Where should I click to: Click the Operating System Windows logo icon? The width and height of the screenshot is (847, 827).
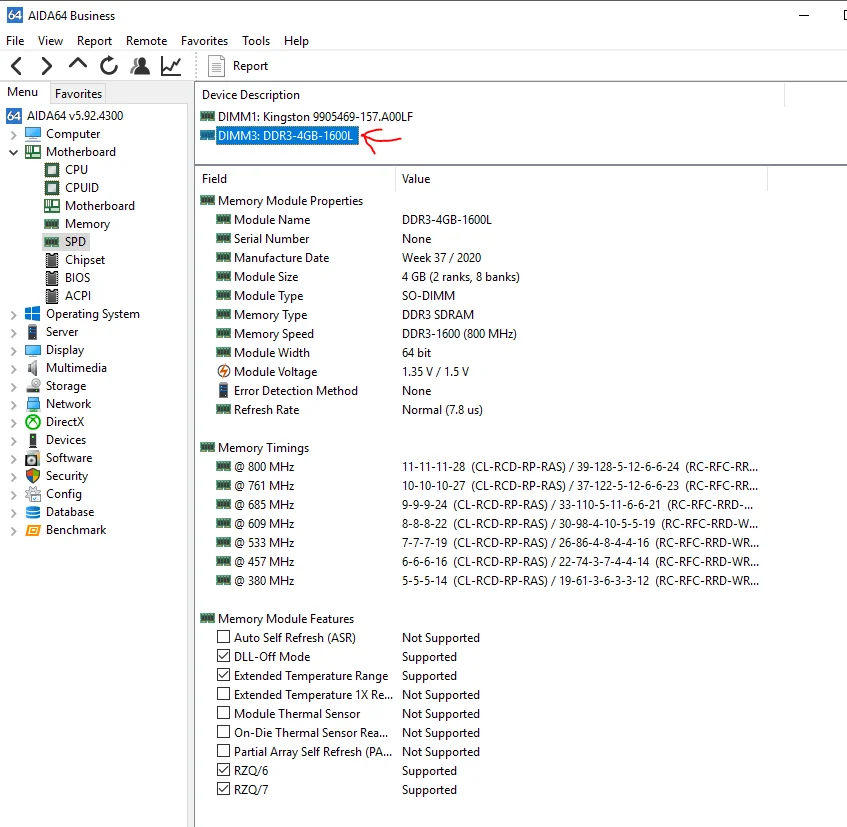(33, 314)
